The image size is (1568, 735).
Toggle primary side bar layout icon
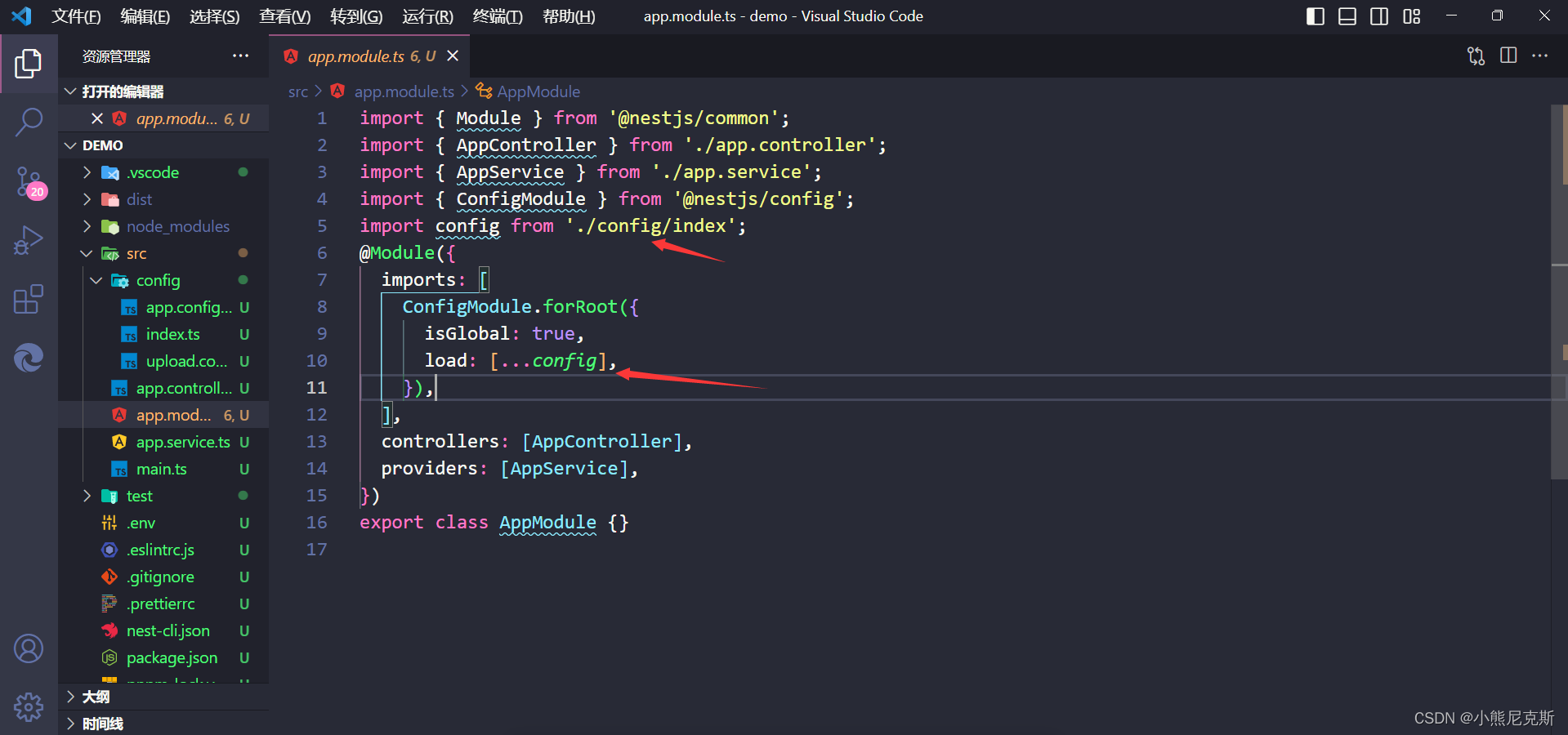pyautogui.click(x=1316, y=16)
